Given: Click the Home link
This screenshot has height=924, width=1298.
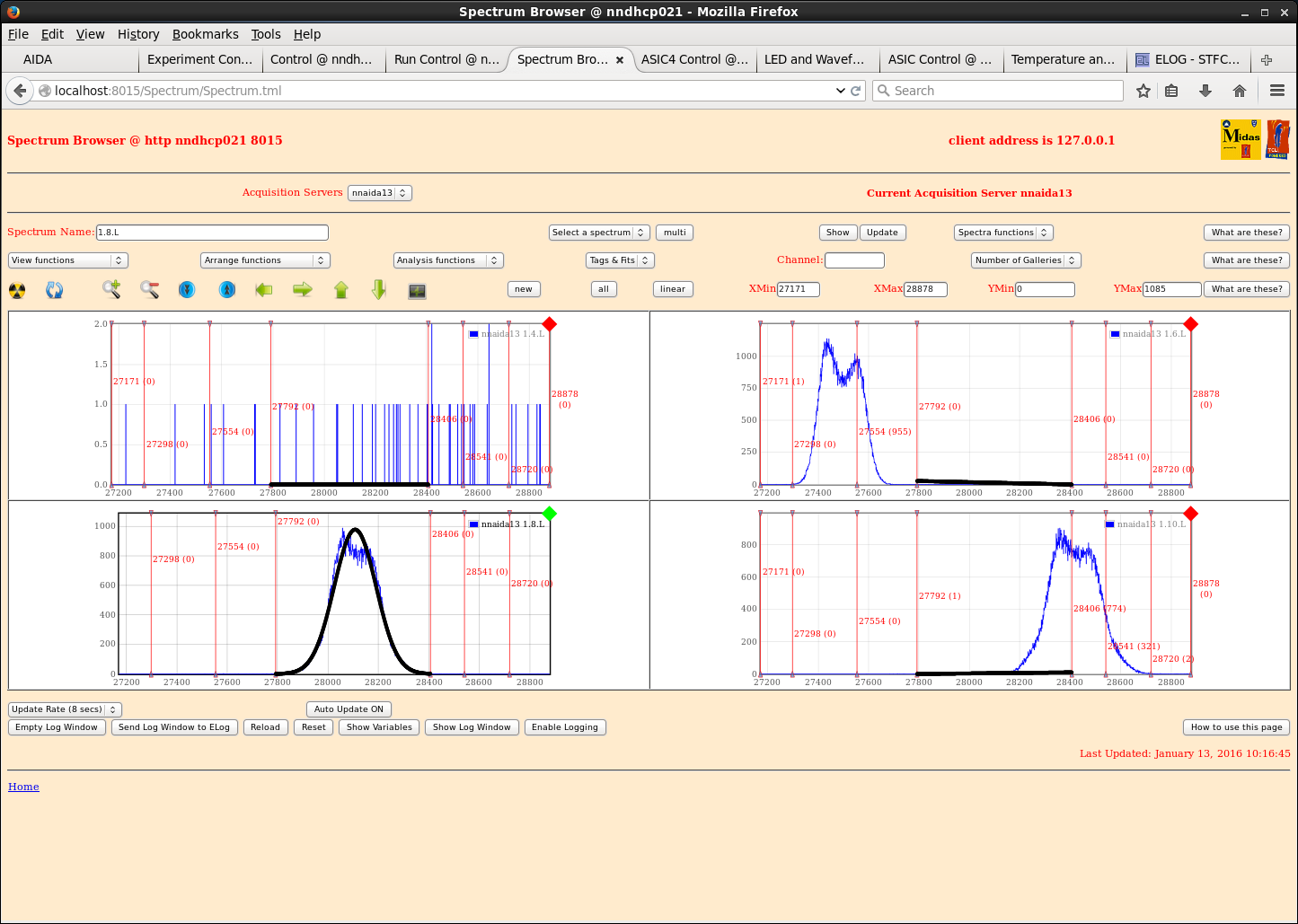Looking at the screenshot, I should point(23,787).
